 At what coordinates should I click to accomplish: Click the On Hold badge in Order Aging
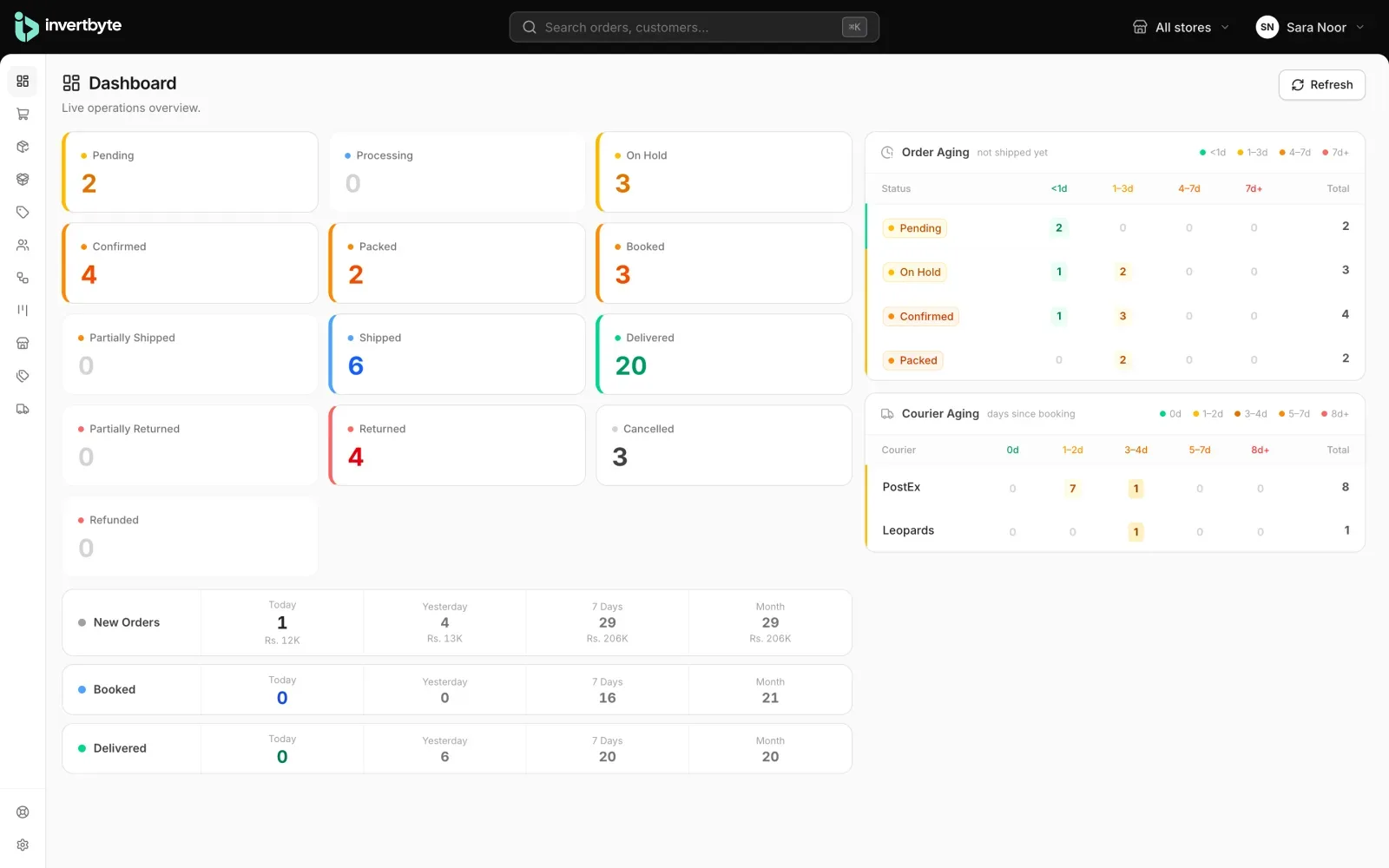[x=914, y=273]
